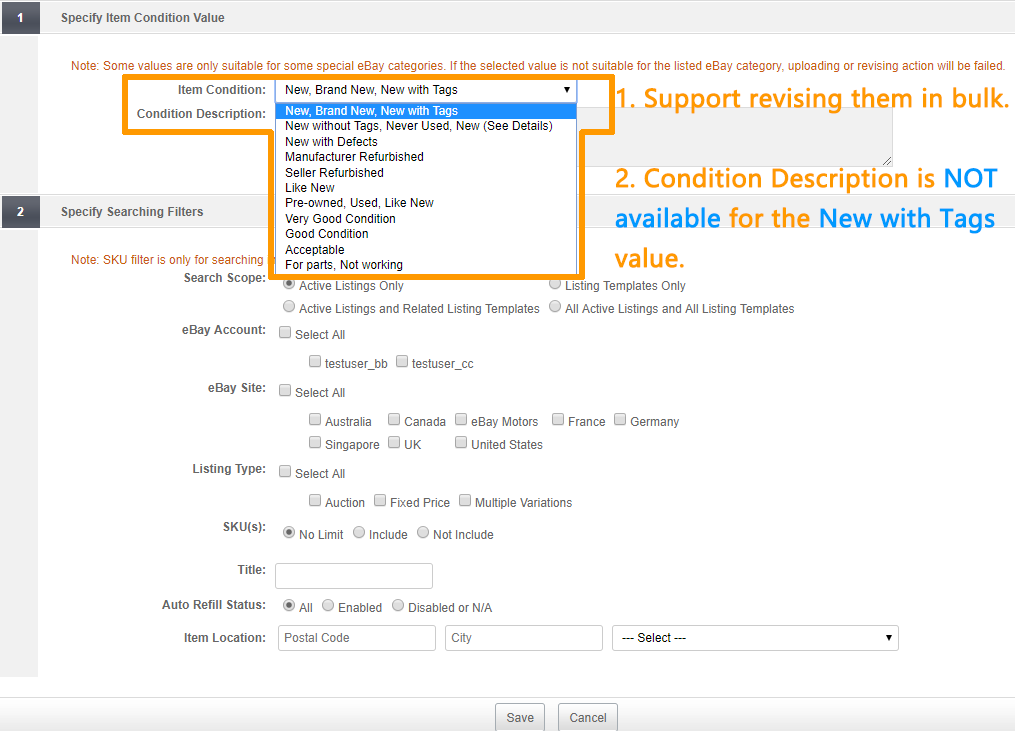Check the UK site checkbox

(394, 442)
